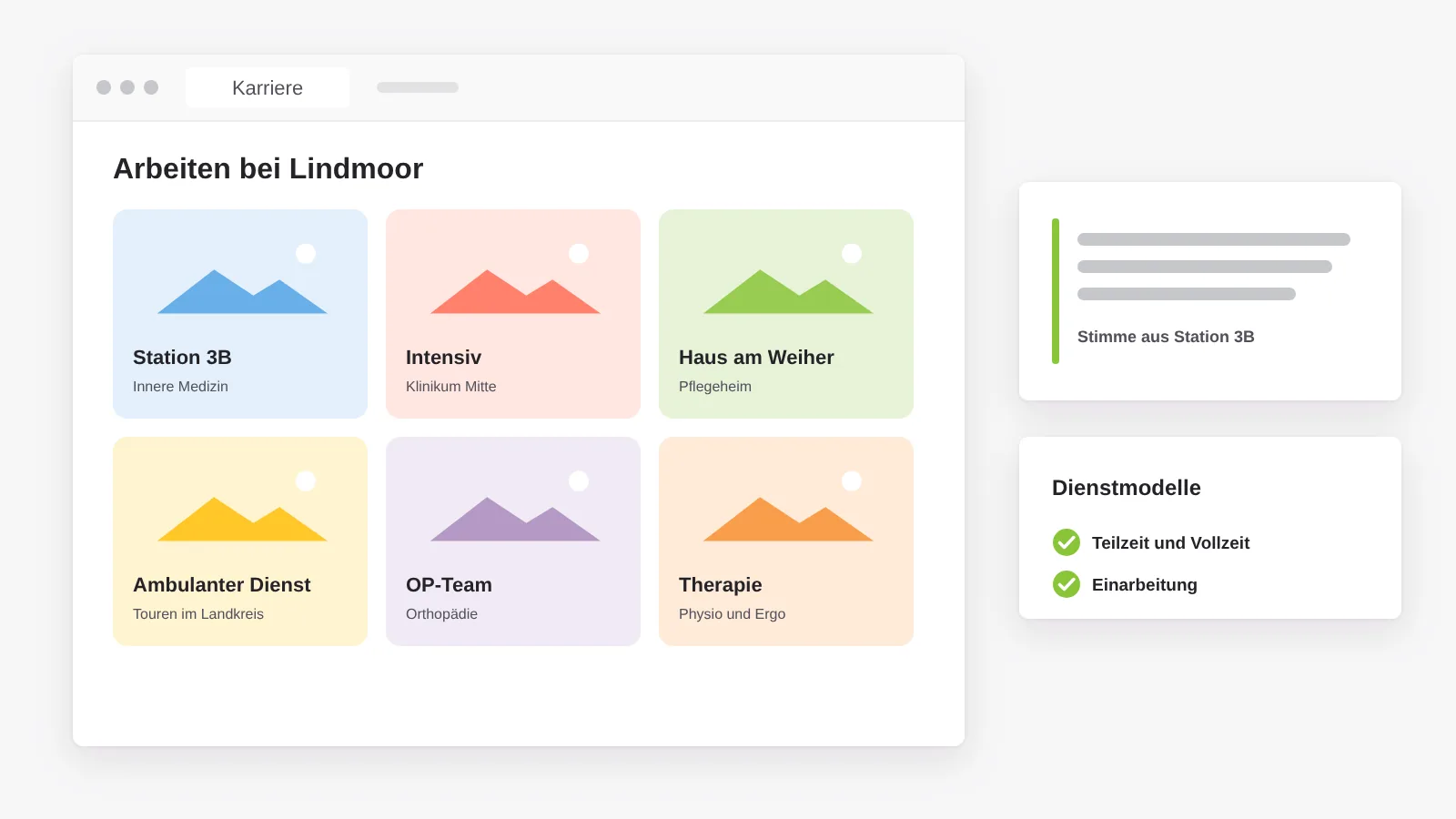The height and width of the screenshot is (819, 1456).
Task: Click the Teilzeit und Vollzeit label
Action: point(1170,543)
